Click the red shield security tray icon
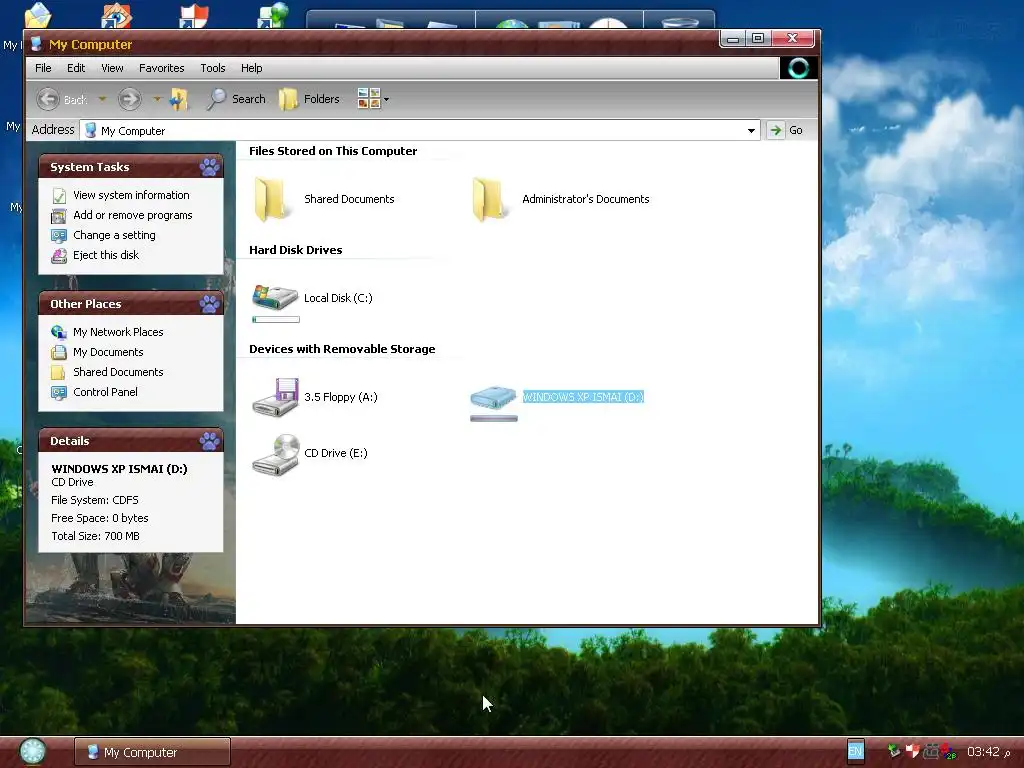This screenshot has height=768, width=1024. (x=912, y=751)
